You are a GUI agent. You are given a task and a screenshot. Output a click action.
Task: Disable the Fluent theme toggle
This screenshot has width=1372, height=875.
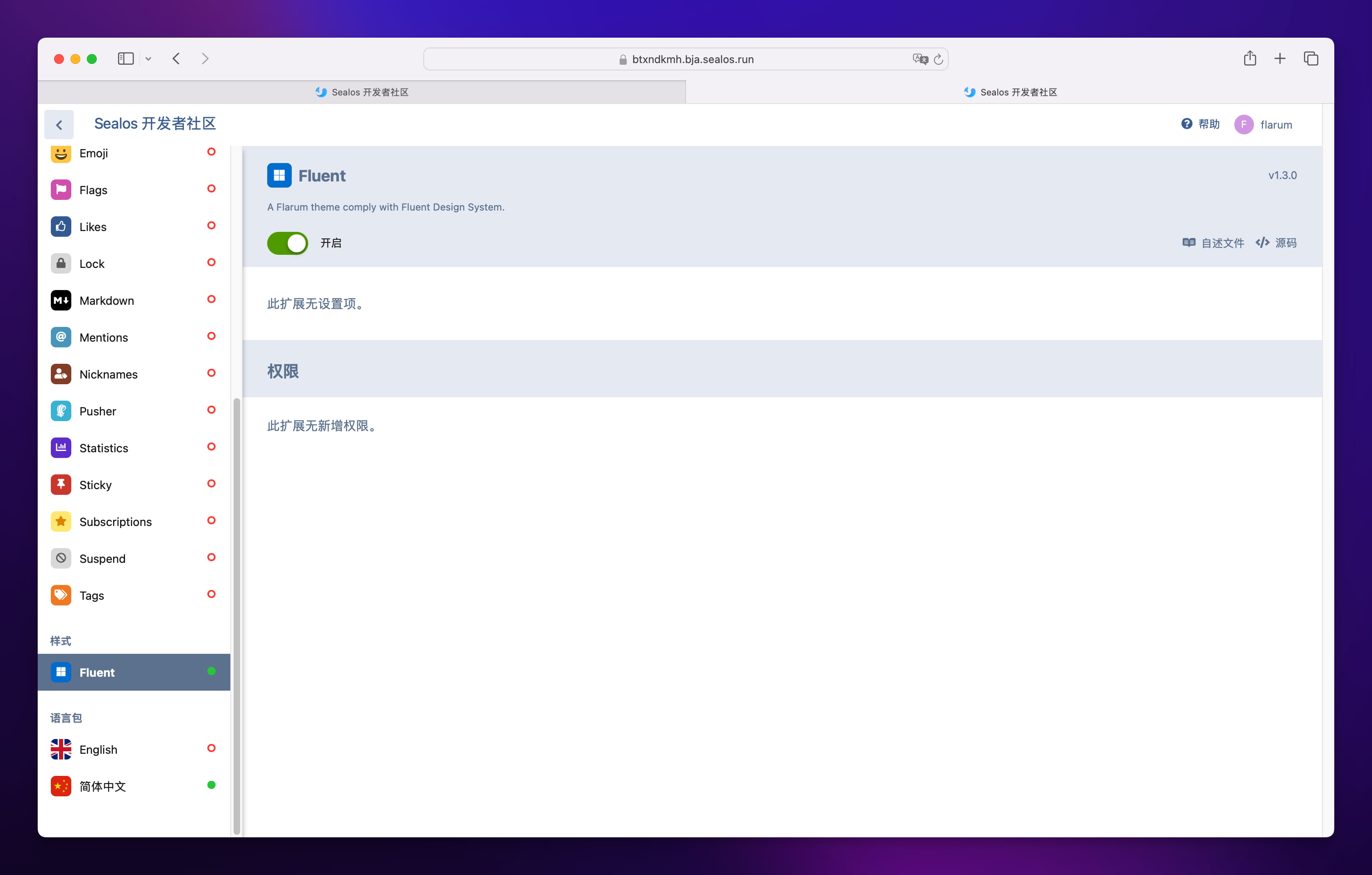coord(287,243)
